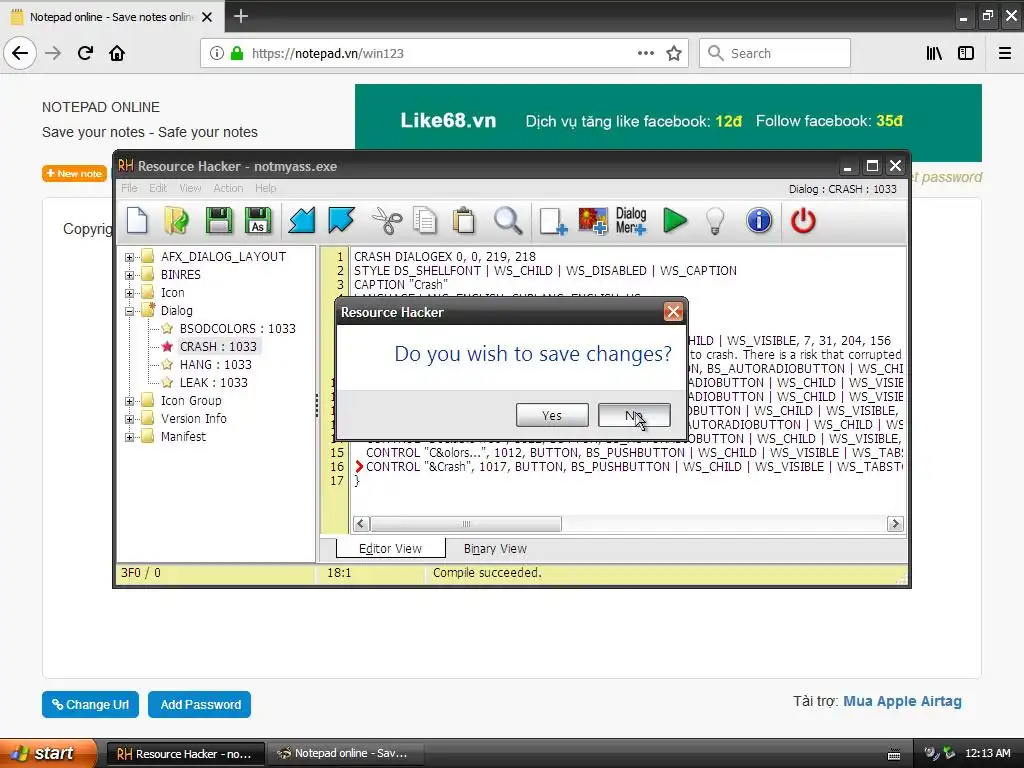Open a new browser tab
Image resolution: width=1024 pixels, height=768 pixels.
point(240,16)
